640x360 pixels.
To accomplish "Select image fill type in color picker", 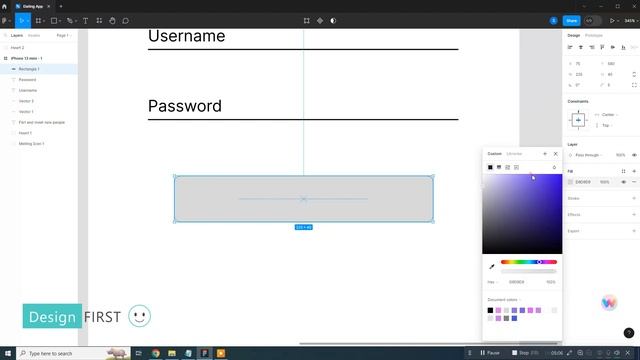I will click(x=507, y=167).
